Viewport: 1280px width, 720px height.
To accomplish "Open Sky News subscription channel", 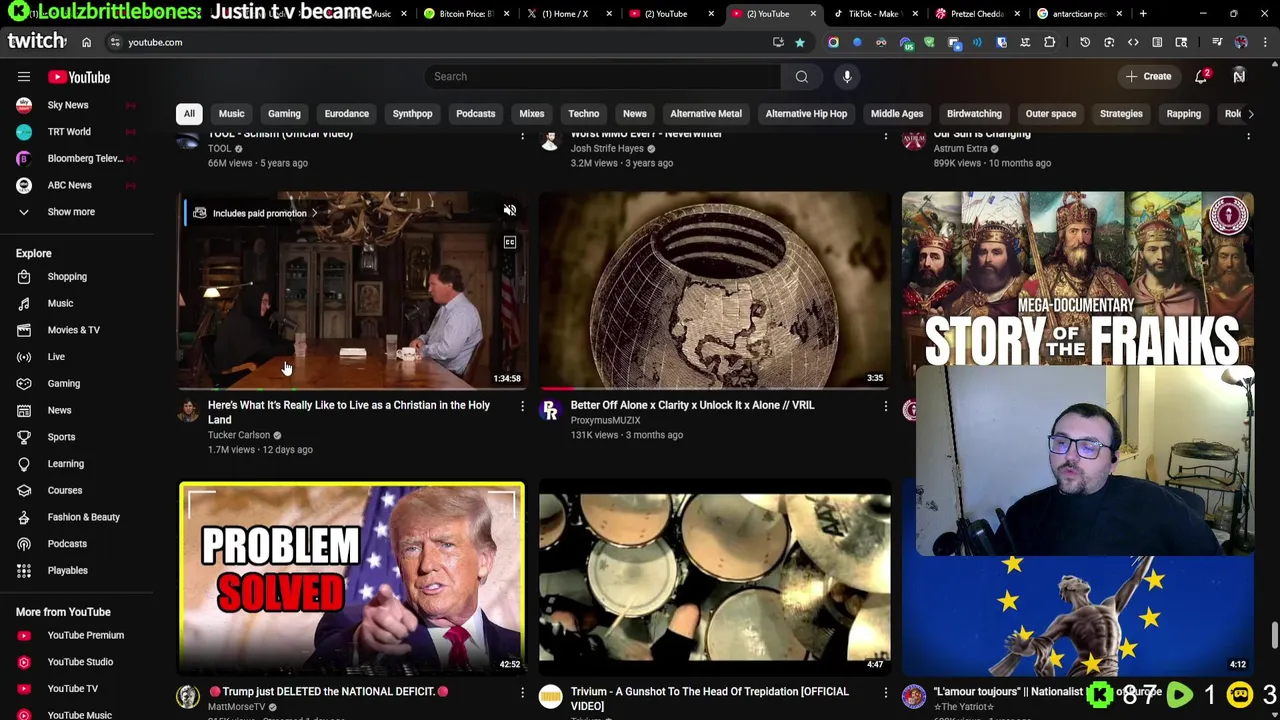I will pyautogui.click(x=68, y=105).
